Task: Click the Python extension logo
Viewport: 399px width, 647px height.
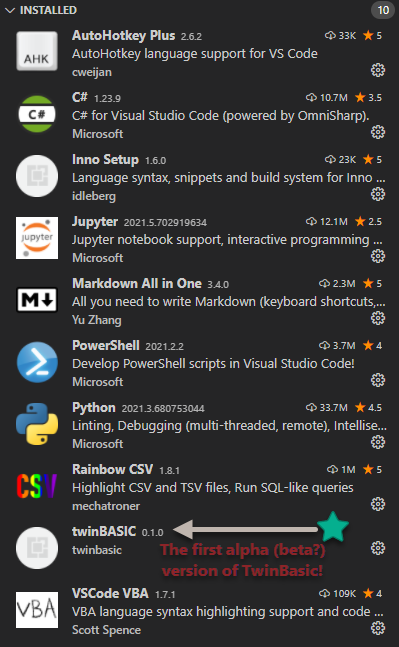Action: [x=37, y=424]
